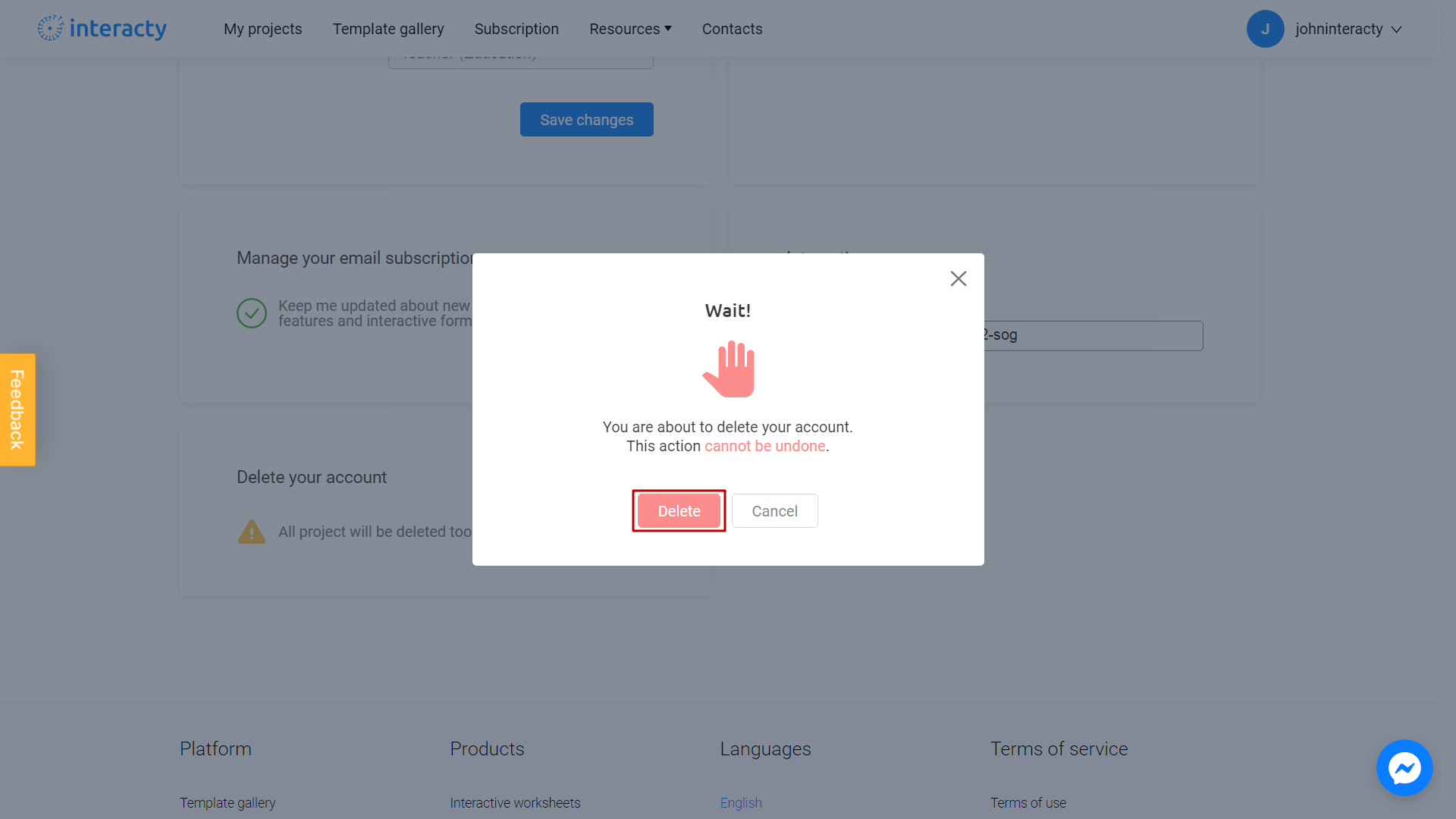
Task: Open the Template gallery from top navigation
Action: [388, 29]
